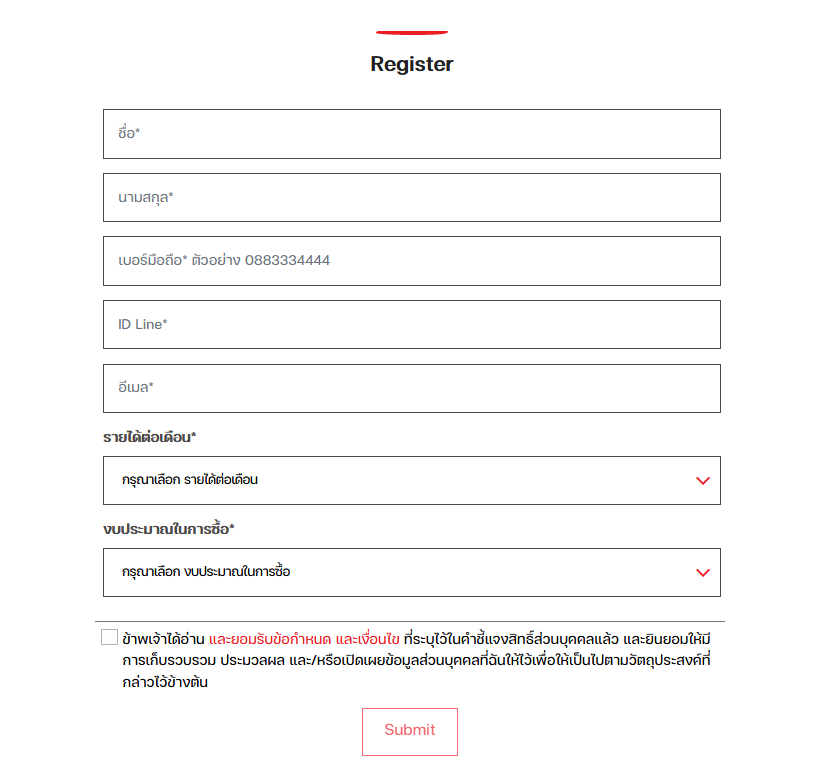Click consent text beginning ข้าพเจ้าได้อ่าน

pos(164,639)
